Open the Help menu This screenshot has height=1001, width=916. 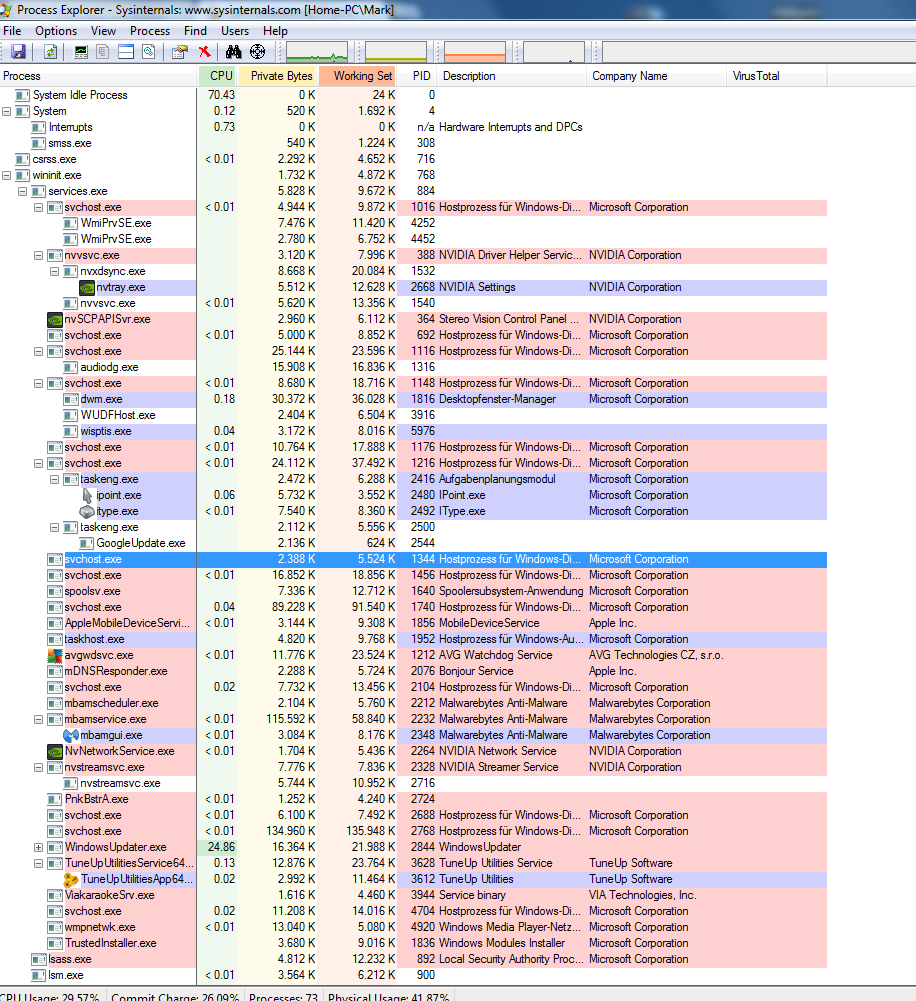click(275, 31)
